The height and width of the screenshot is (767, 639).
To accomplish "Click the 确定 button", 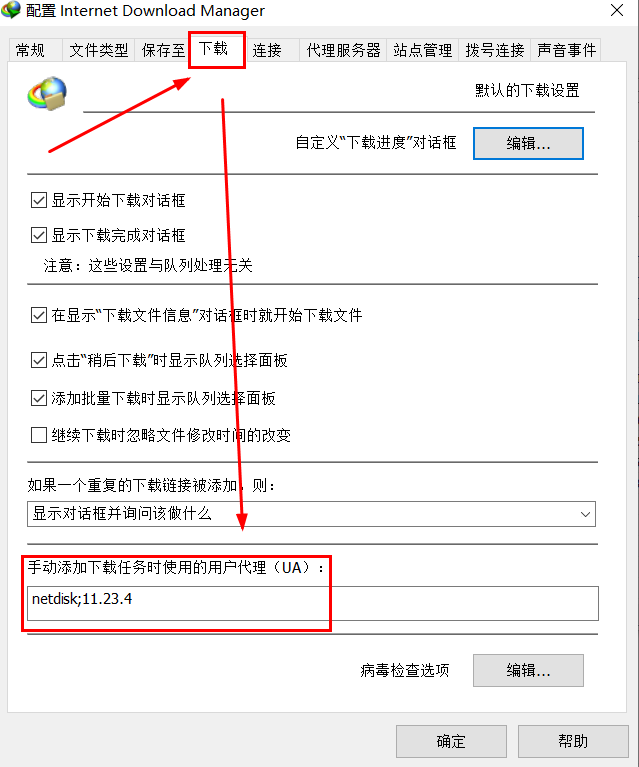I will point(451,741).
